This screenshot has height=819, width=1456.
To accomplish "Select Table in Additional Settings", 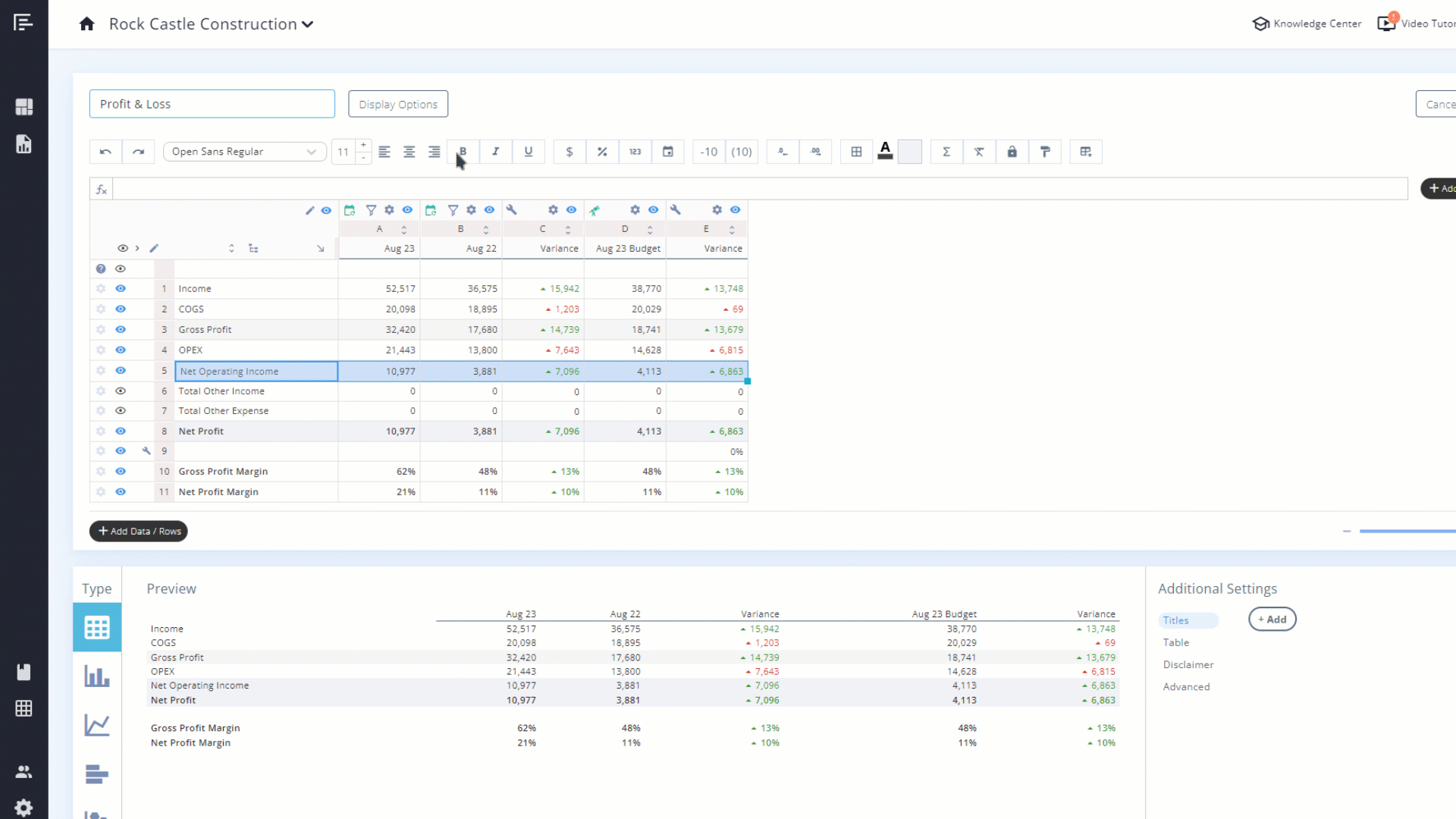I will coord(1175,642).
